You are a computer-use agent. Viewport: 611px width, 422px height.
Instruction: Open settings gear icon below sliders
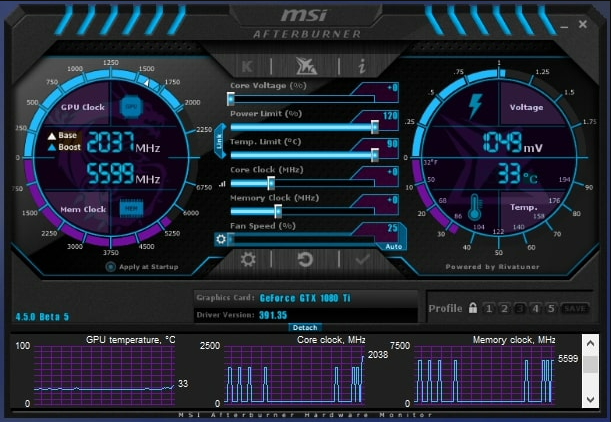coord(248,259)
